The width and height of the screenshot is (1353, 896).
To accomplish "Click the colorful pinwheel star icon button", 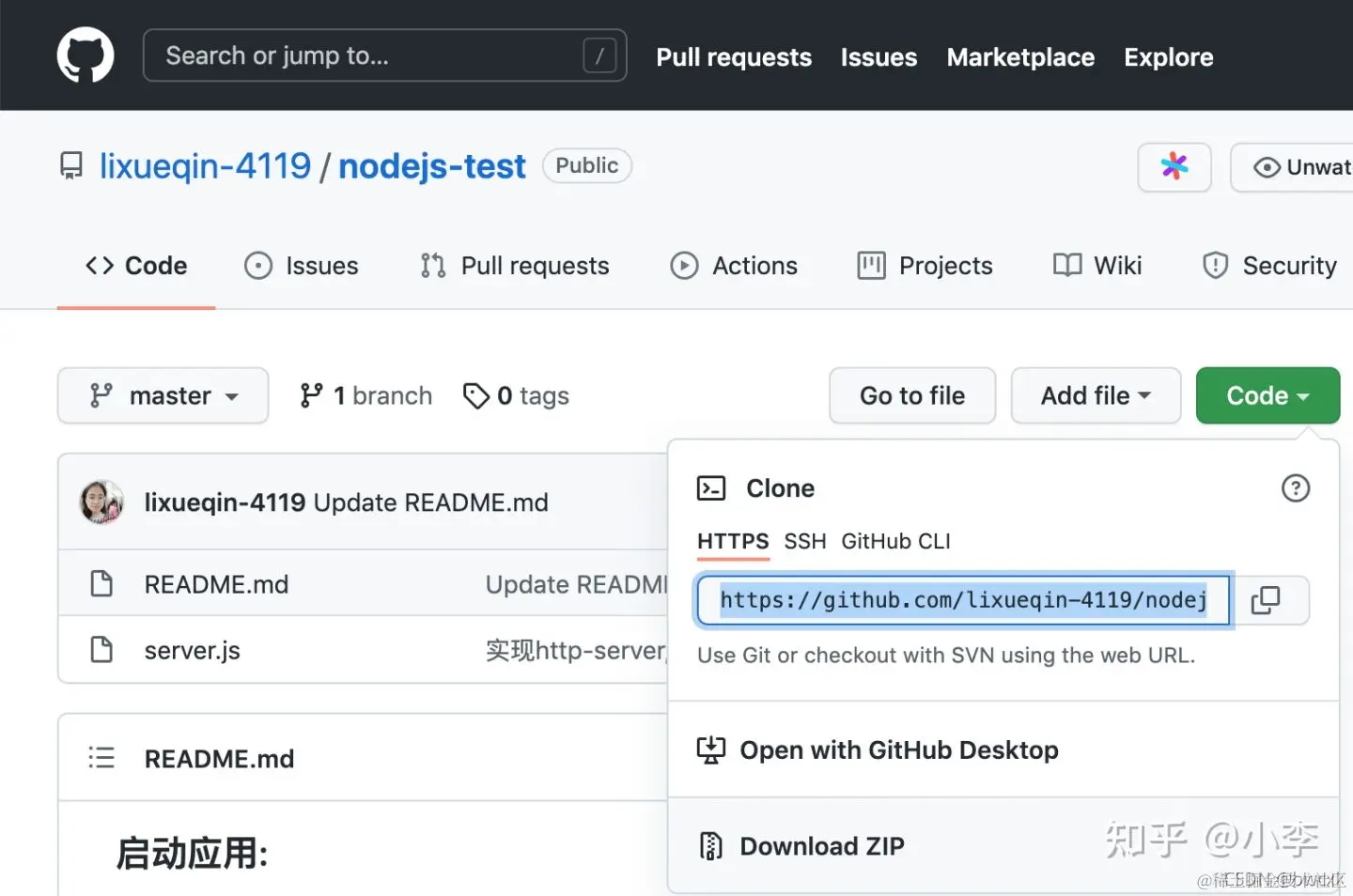I will coord(1174,167).
